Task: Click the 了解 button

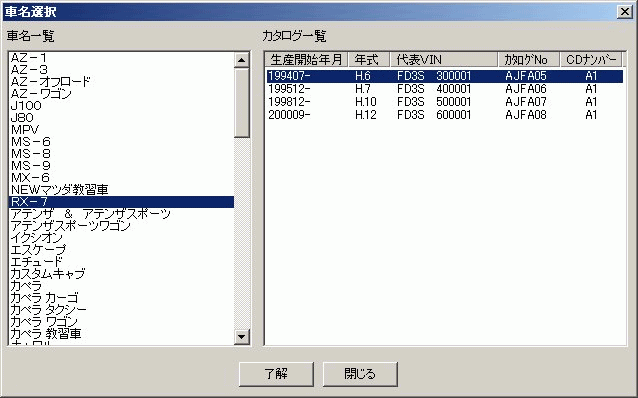Action: tap(276, 374)
